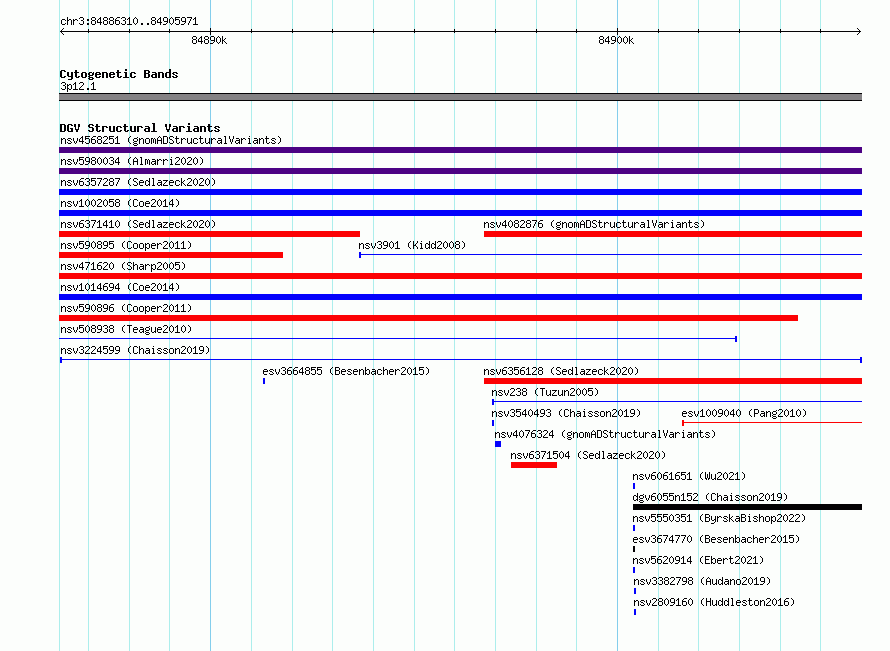
Task: Select the red bar under nsv6356128
Action: click(673, 381)
